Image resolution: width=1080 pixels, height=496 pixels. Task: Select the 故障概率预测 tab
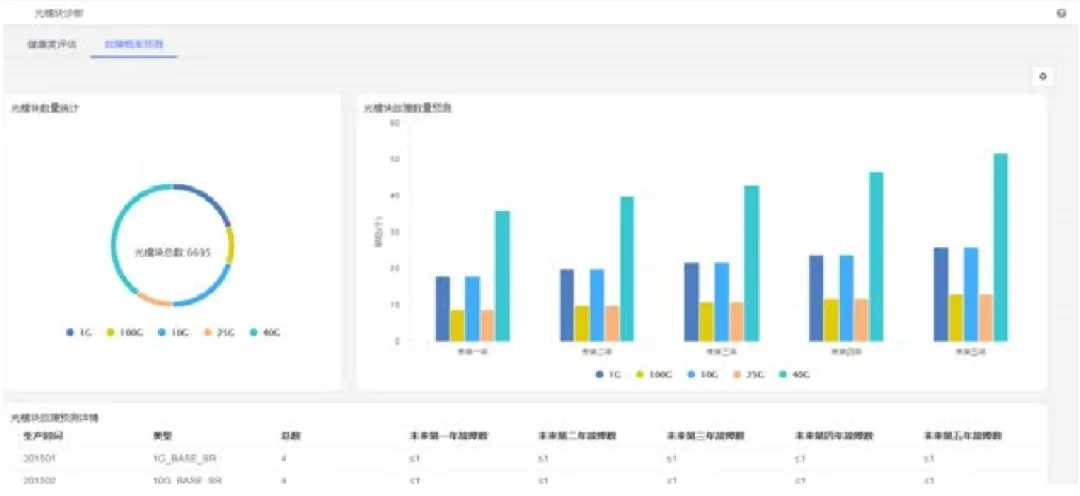[x=133, y=45]
